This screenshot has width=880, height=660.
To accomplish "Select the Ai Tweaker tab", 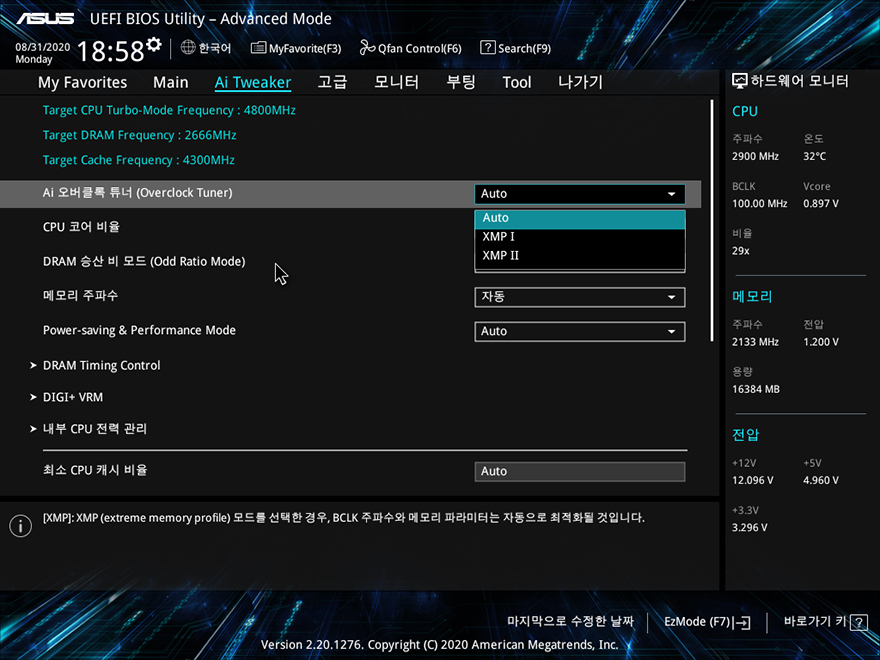I will coord(253,82).
